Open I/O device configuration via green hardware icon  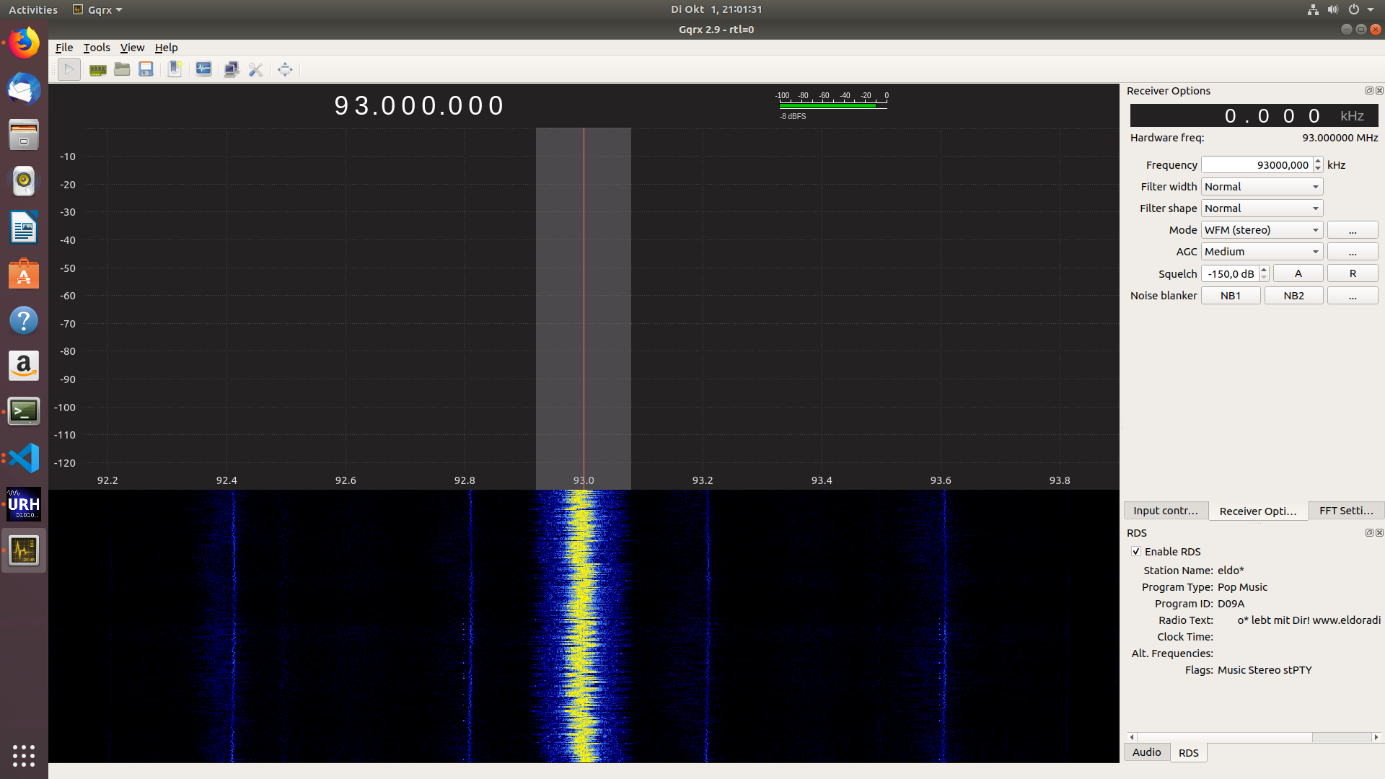tap(98, 69)
